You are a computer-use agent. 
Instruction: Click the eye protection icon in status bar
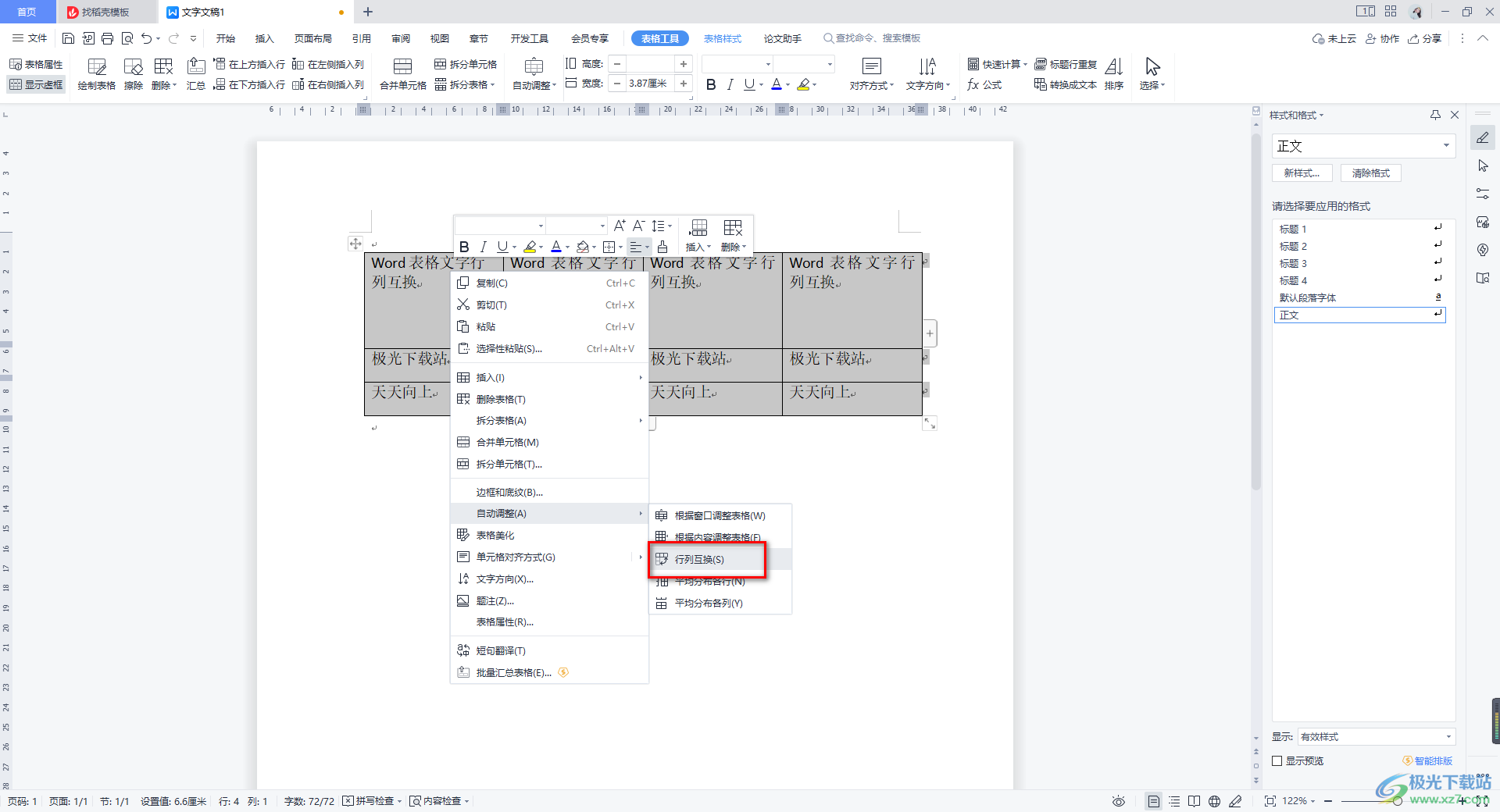1119,801
